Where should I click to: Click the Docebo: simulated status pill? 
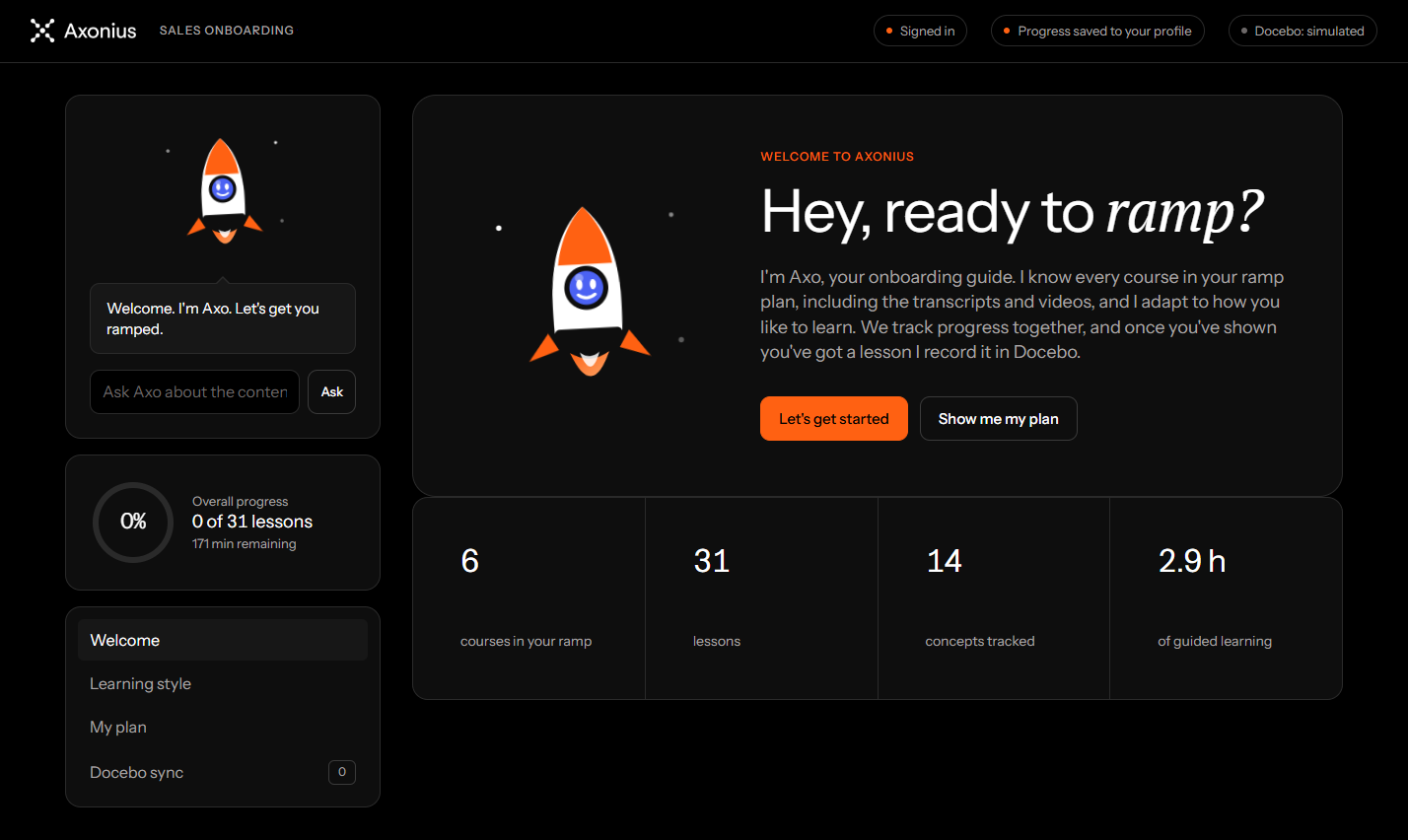[1302, 31]
